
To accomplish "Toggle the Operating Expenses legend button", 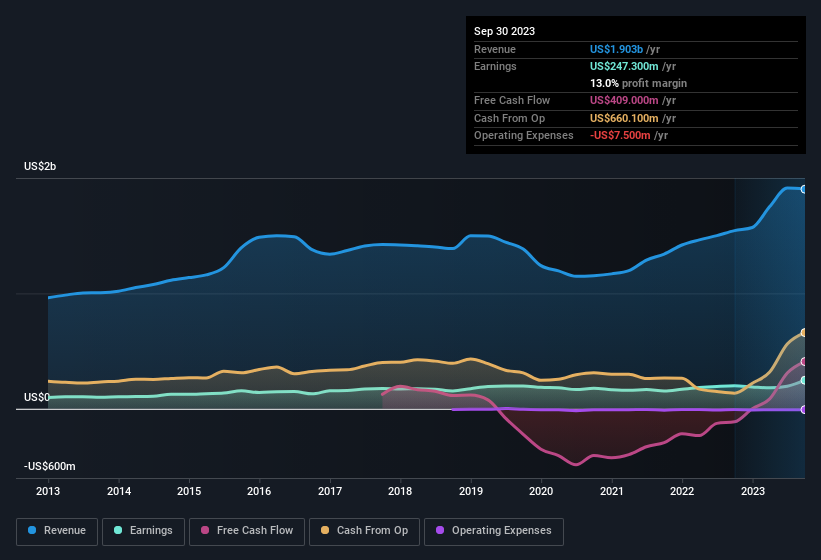I will tap(493, 531).
